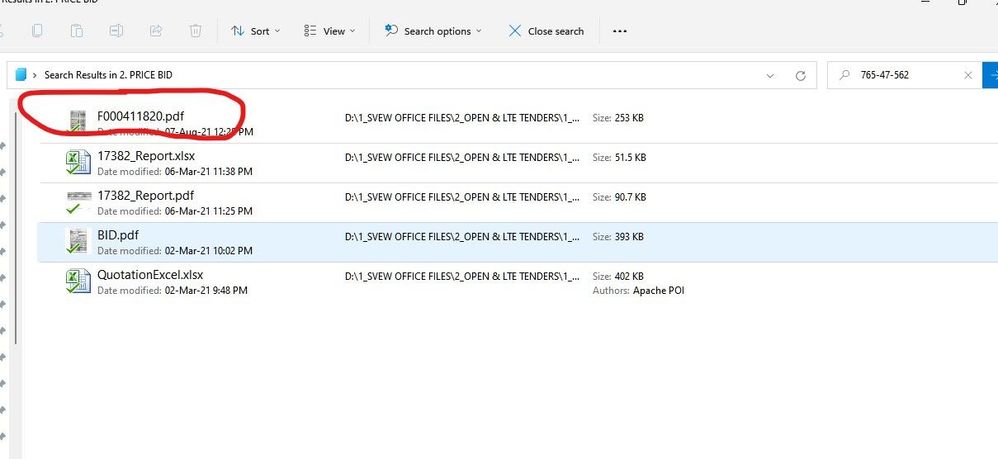
Task: Click the 'Search Results in 2. PRICE BID' breadcrumb
Action: pos(108,75)
